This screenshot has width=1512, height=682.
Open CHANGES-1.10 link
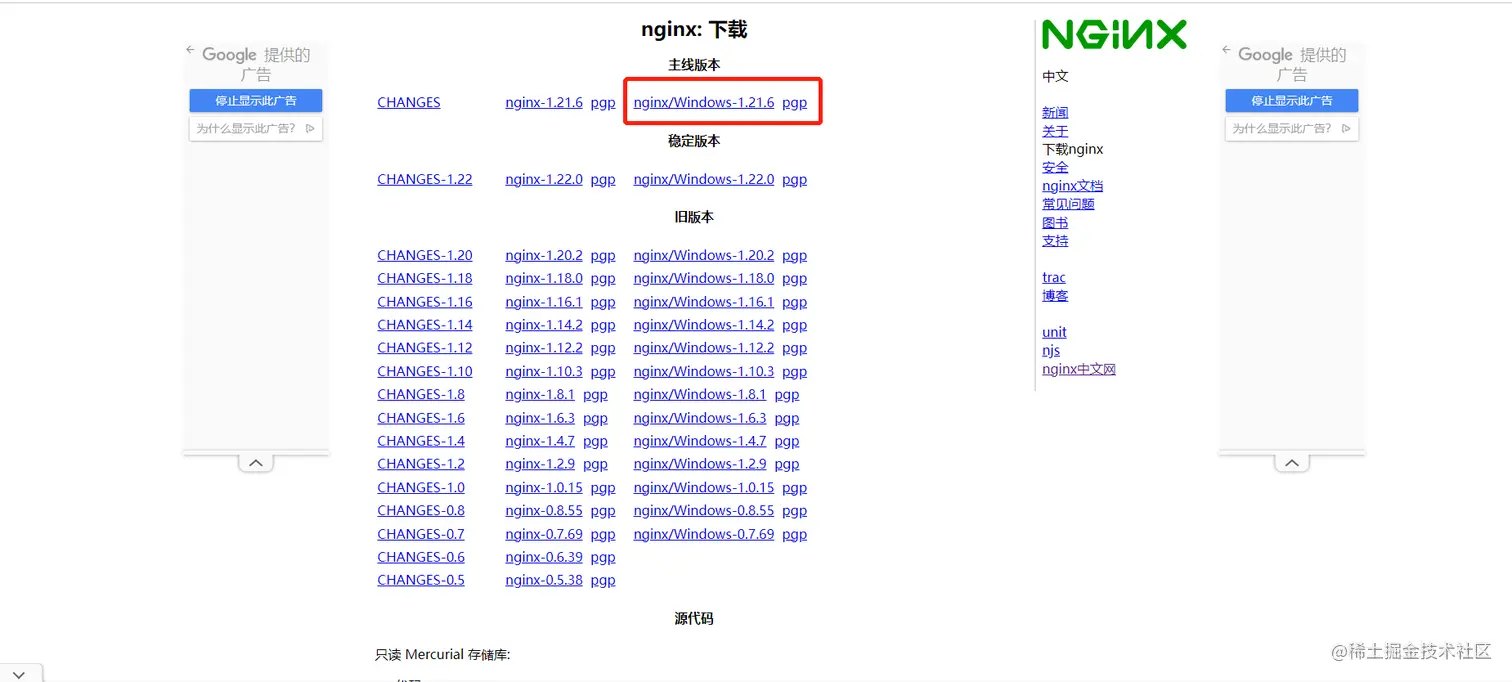[425, 371]
